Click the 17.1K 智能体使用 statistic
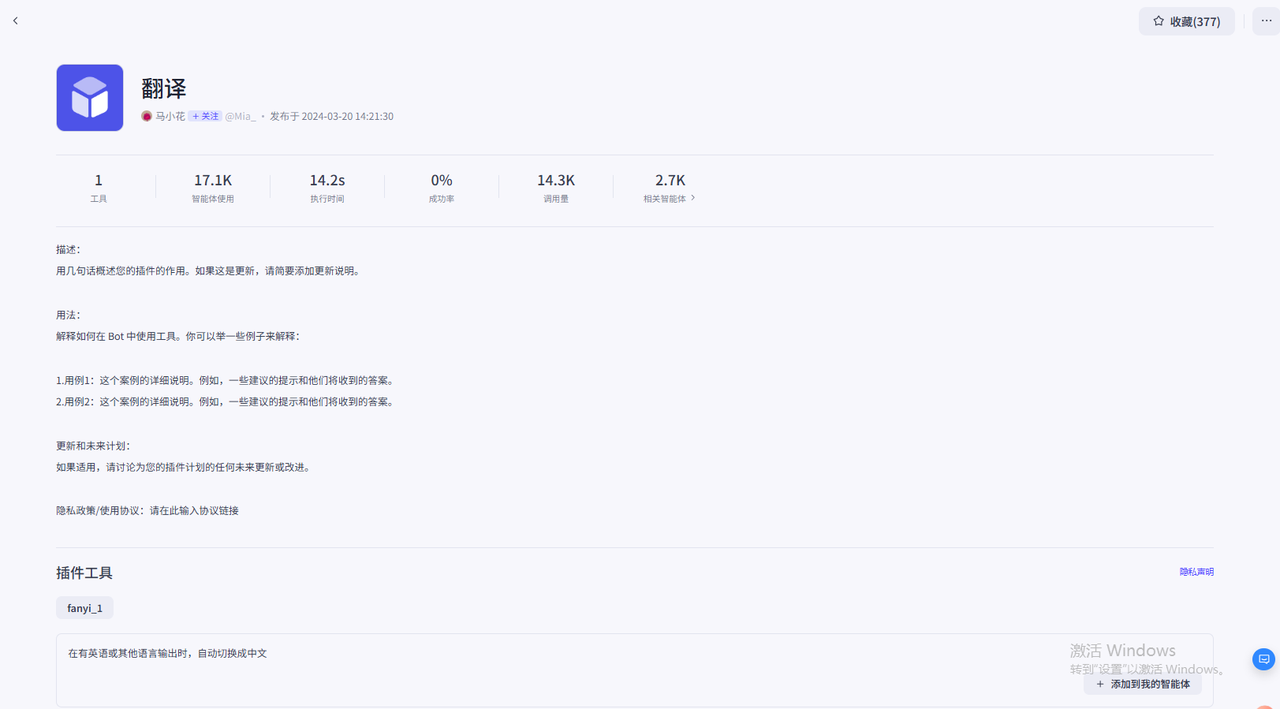 pyautogui.click(x=213, y=187)
